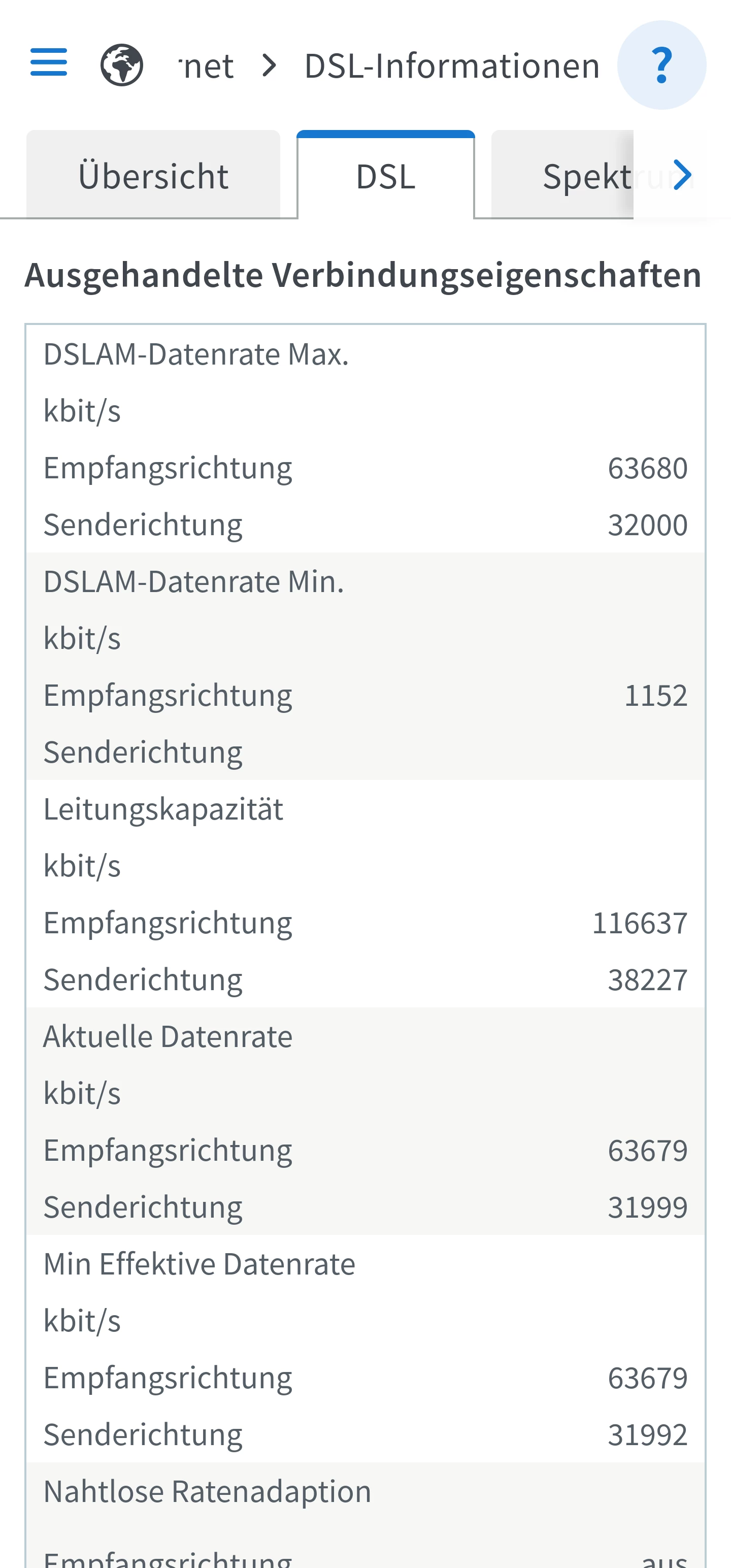
Task: Select the DSL tab
Action: pos(385,176)
